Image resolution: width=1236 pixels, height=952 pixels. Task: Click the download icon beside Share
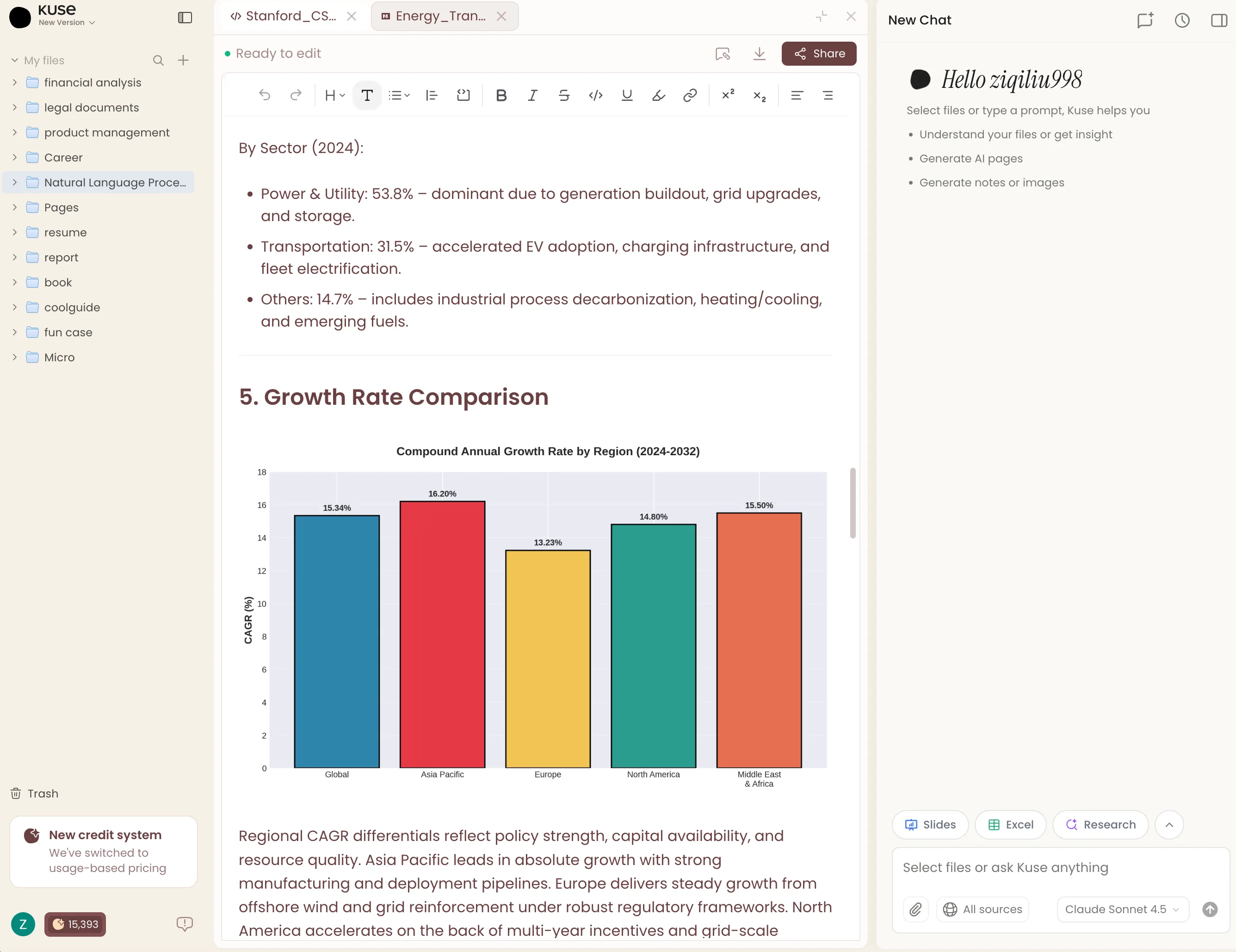(x=760, y=54)
